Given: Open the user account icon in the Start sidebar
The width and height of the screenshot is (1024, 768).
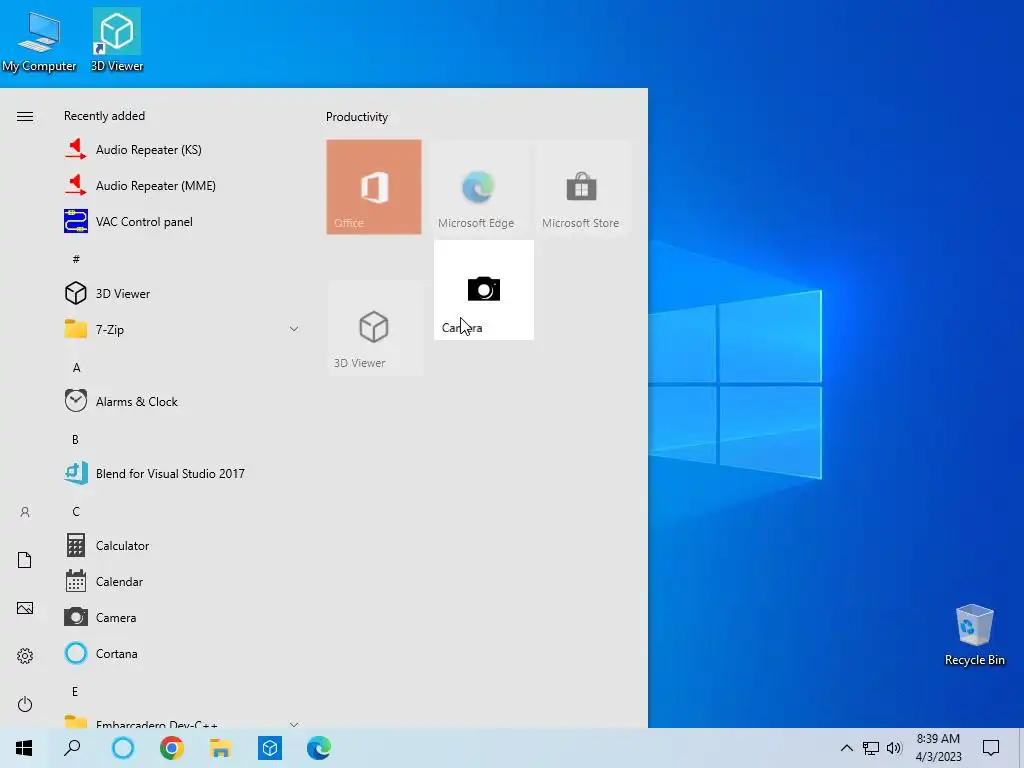Looking at the screenshot, I should (25, 512).
